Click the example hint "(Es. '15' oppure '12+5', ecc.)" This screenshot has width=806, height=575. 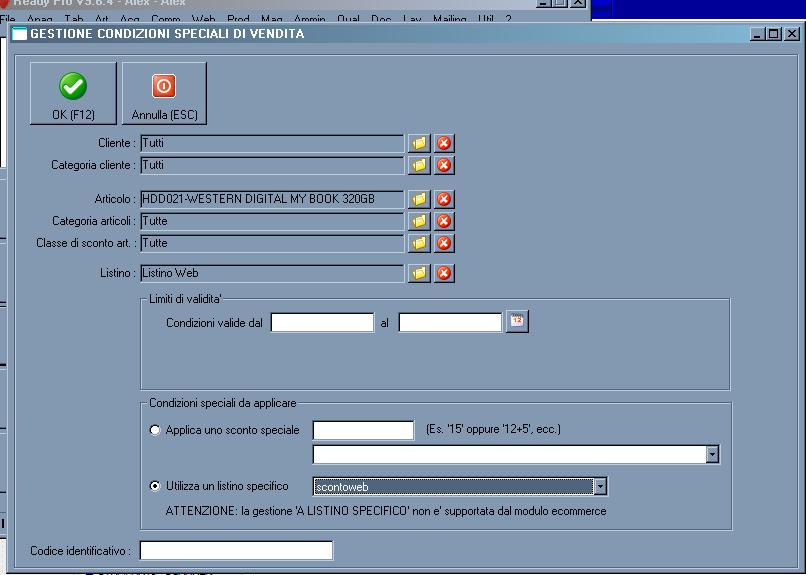(493, 429)
